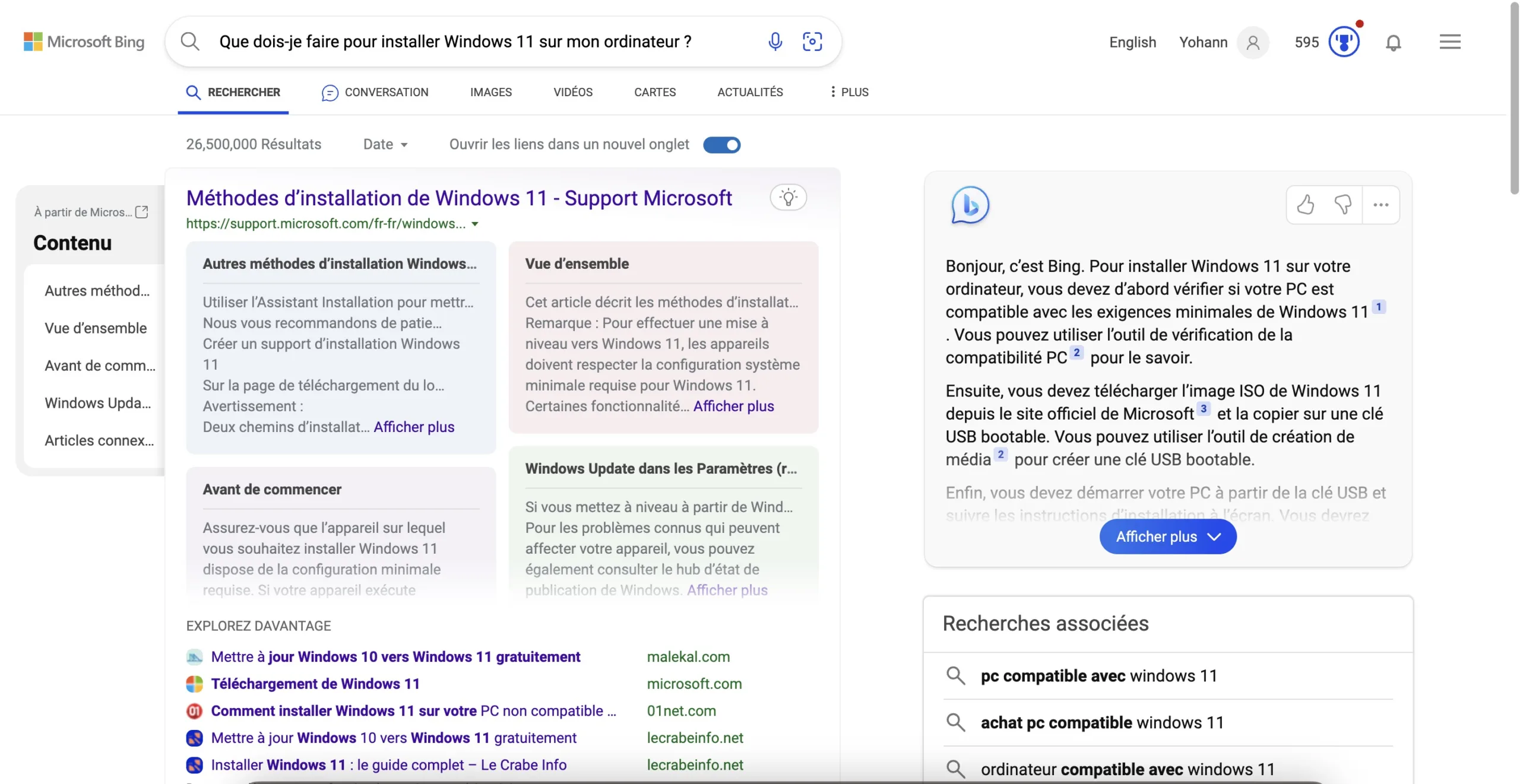Viewport: 1520px width, 784px height.
Task: Click 595 rewards points count
Action: pos(1306,42)
